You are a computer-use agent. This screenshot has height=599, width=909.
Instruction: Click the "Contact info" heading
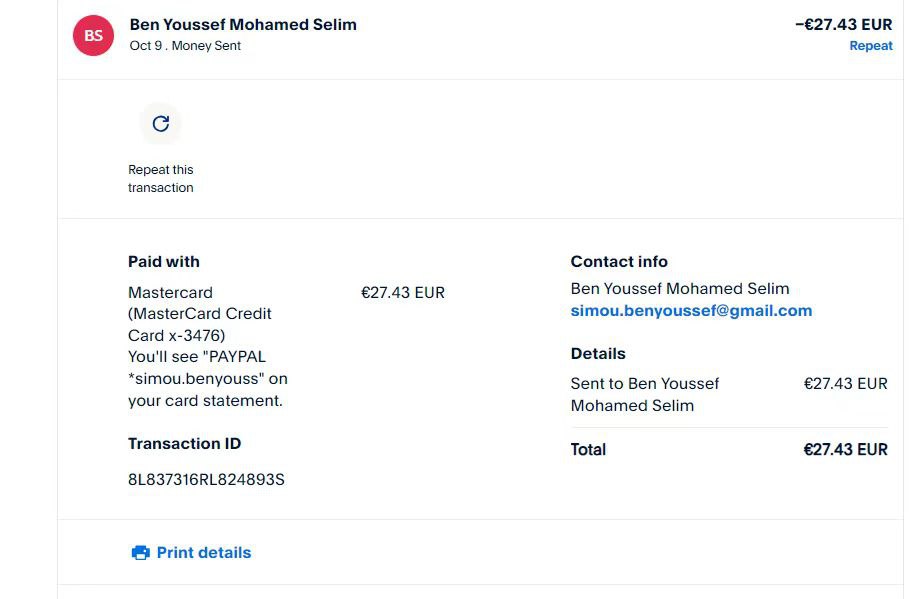point(619,262)
